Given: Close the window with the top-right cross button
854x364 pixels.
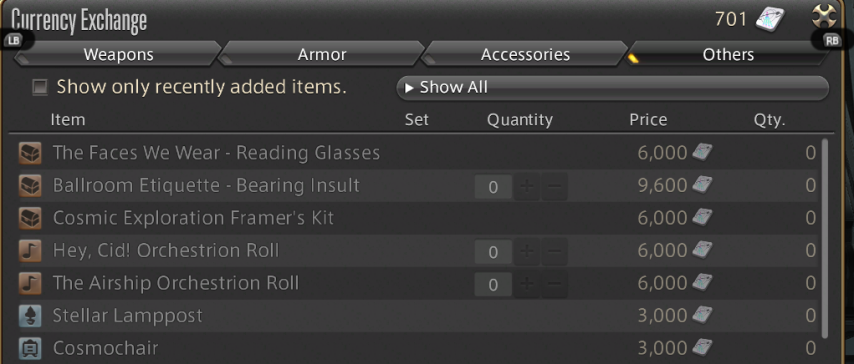Looking at the screenshot, I should click(x=824, y=16).
